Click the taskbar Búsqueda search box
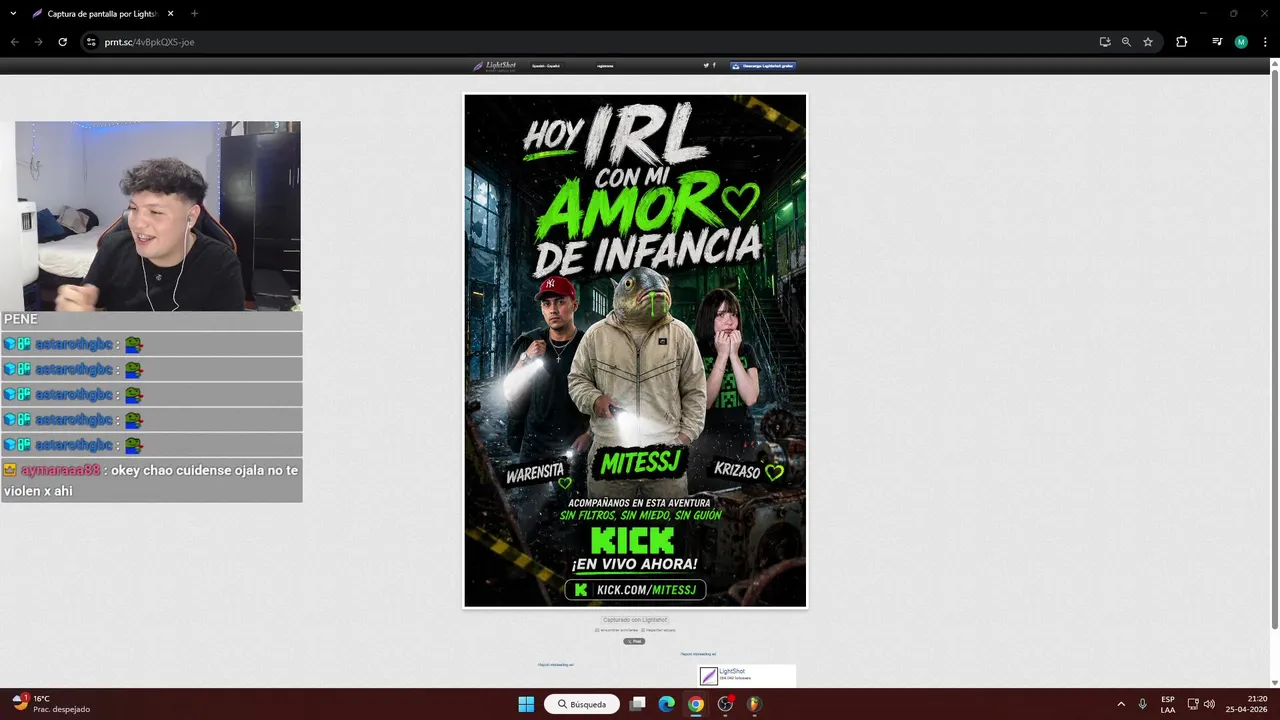Viewport: 1280px width, 720px height. click(582, 704)
